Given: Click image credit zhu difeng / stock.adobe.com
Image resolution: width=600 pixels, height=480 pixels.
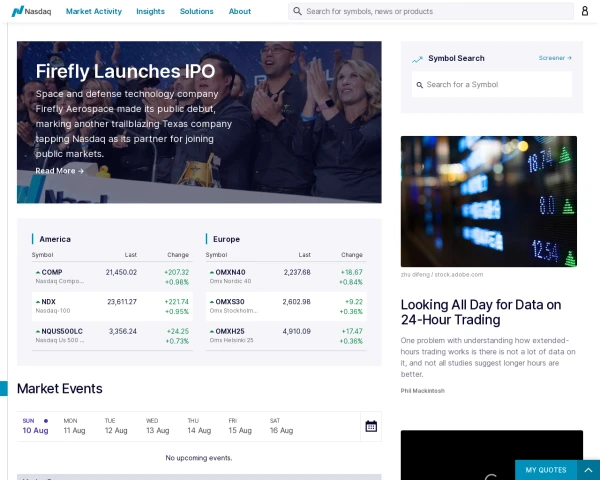Looking at the screenshot, I should tap(442, 274).
